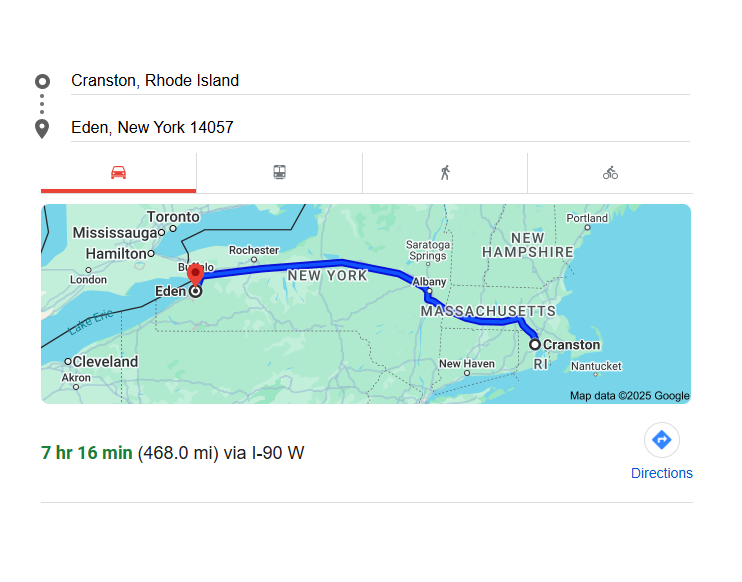The height and width of the screenshot is (582, 742).
Task: Click the Map data ©2025 Google attribution
Action: (629, 396)
